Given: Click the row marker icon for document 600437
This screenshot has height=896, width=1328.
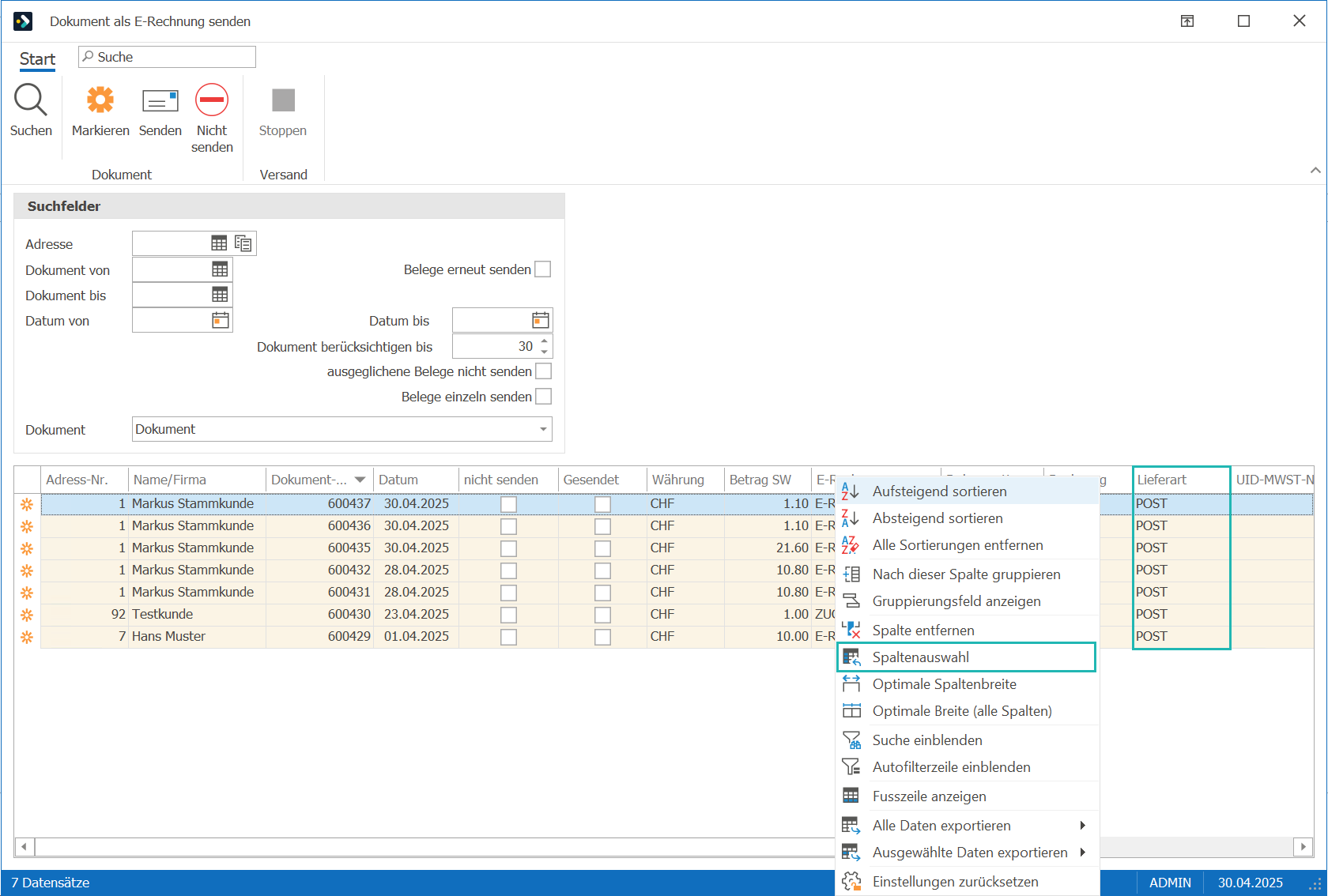Looking at the screenshot, I should (x=27, y=504).
